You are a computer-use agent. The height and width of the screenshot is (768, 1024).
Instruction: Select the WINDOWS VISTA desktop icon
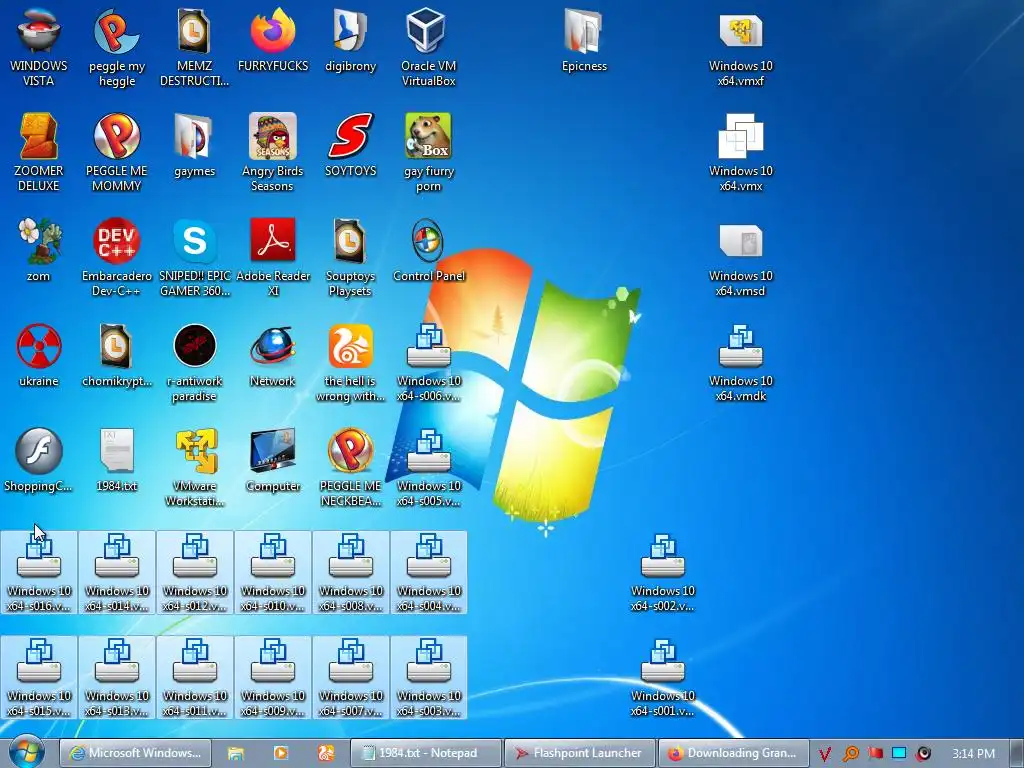[39, 47]
